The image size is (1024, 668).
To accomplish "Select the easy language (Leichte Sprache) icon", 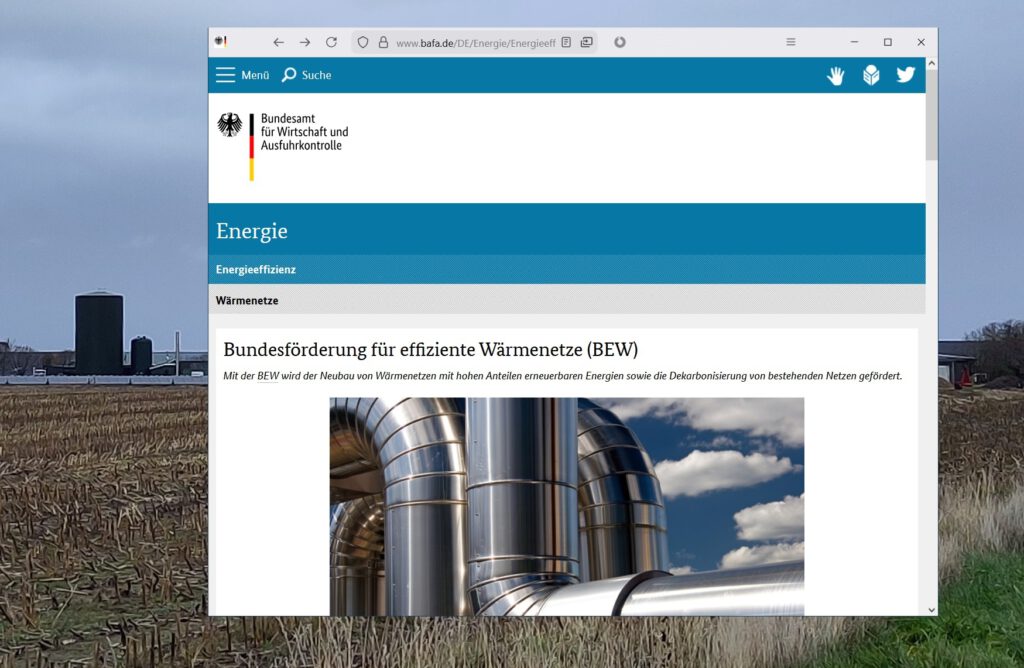I will [x=871, y=74].
